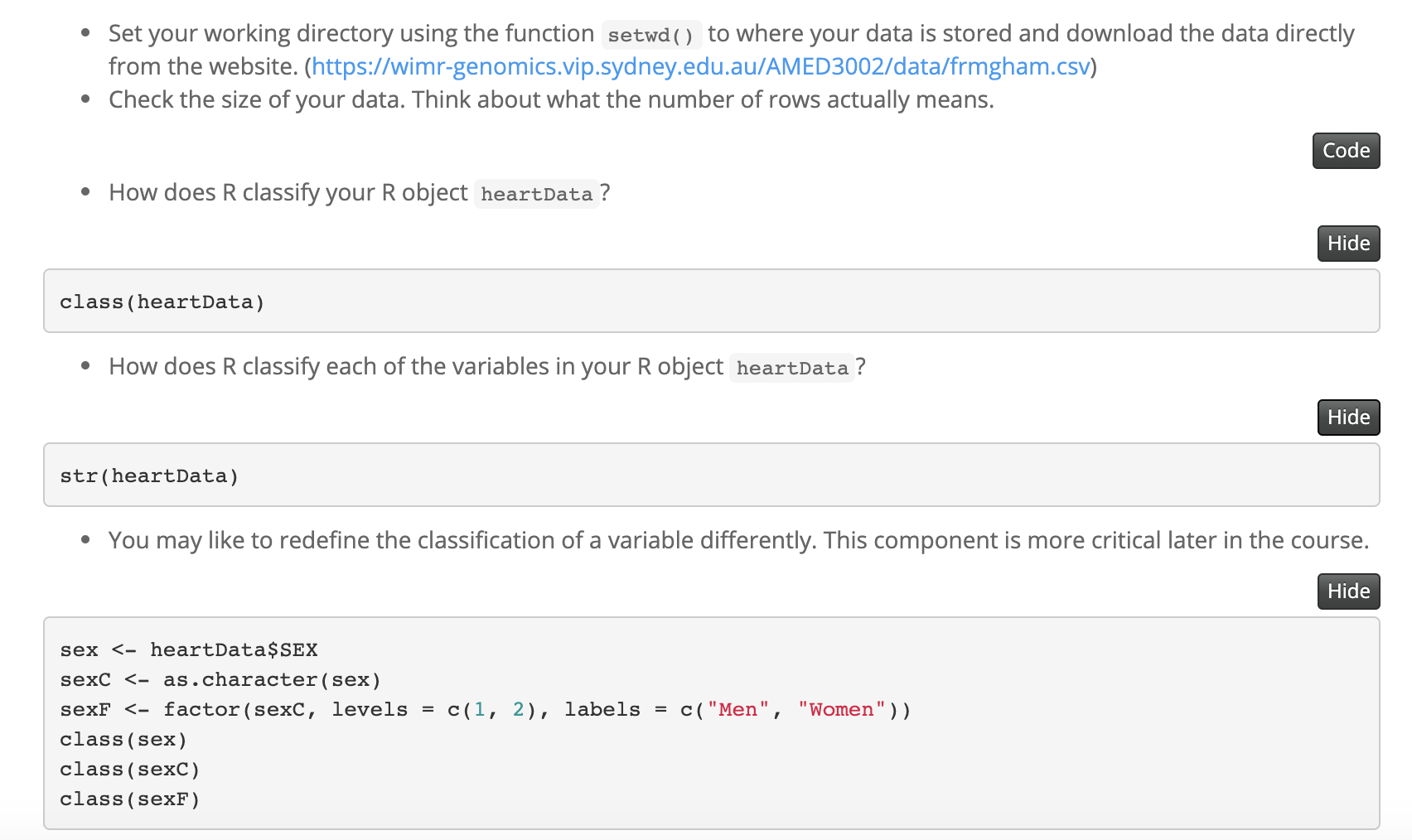Hide the class(heartData) code block

pyautogui.click(x=1348, y=244)
